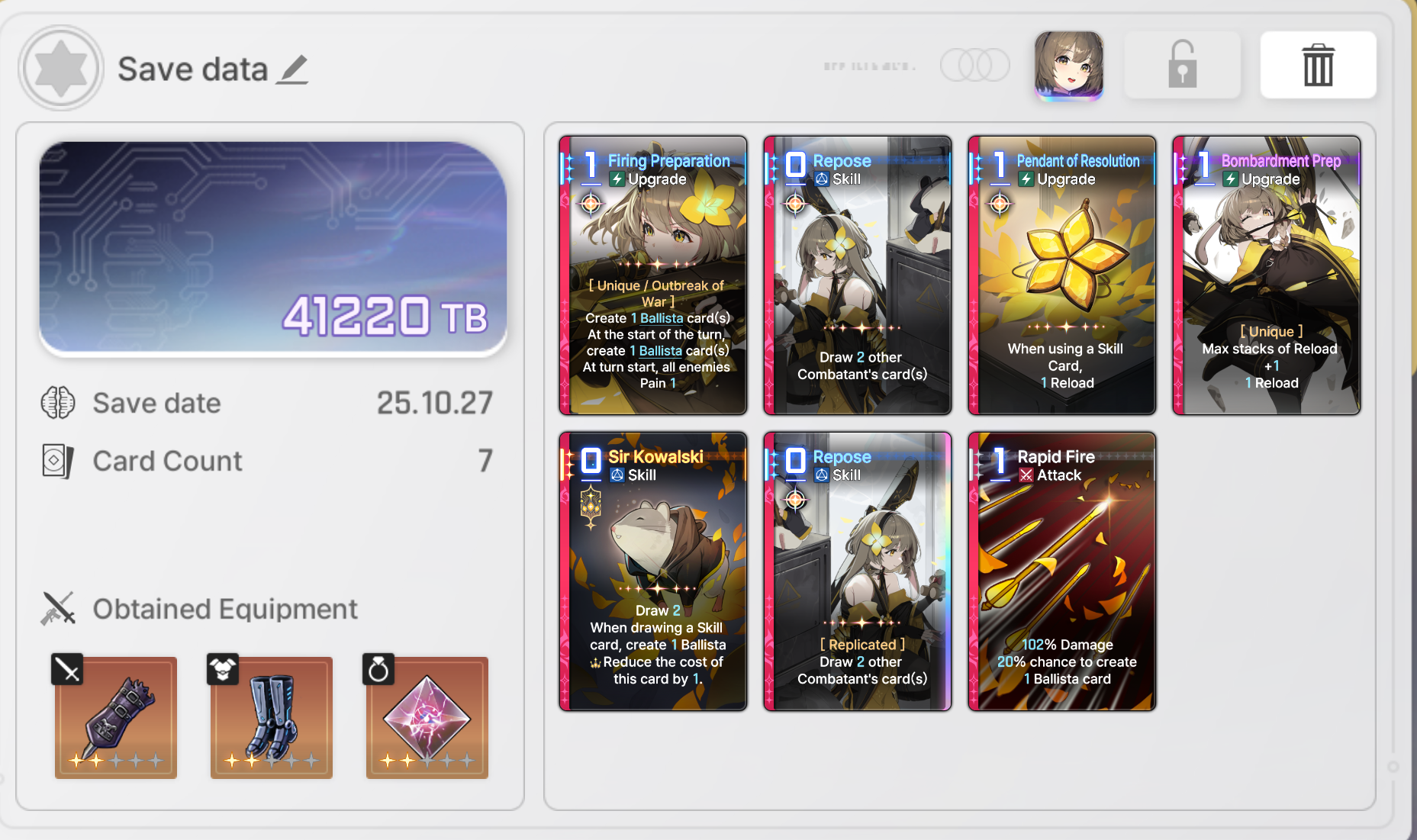The width and height of the screenshot is (1417, 840).
Task: Click the star emblem badge icon
Action: (x=61, y=68)
